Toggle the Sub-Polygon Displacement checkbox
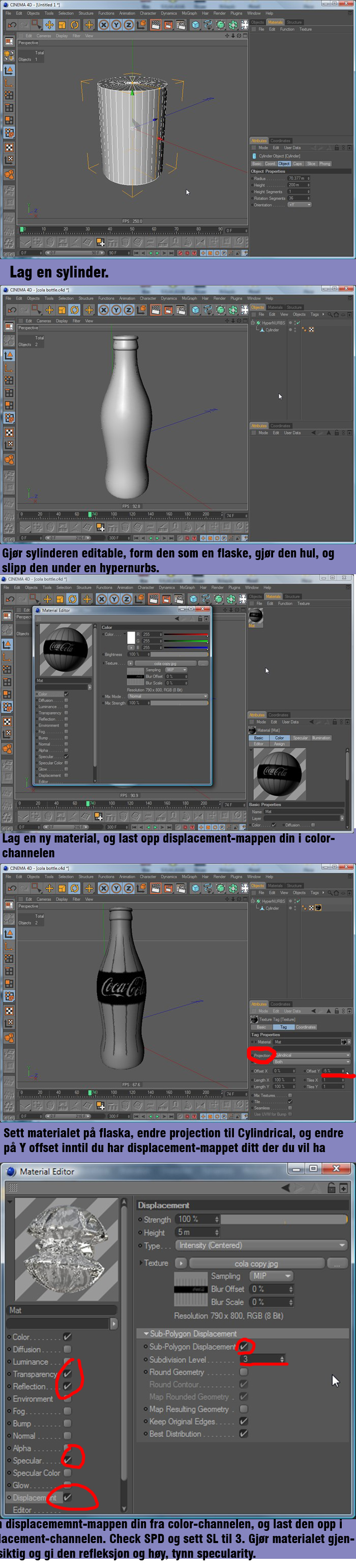Screen dimensions: 356x1568 (244, 1347)
